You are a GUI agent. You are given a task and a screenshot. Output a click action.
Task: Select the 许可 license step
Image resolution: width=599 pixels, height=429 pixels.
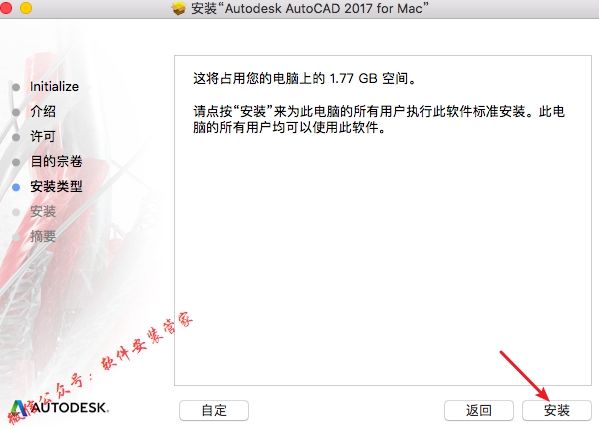(x=43, y=136)
